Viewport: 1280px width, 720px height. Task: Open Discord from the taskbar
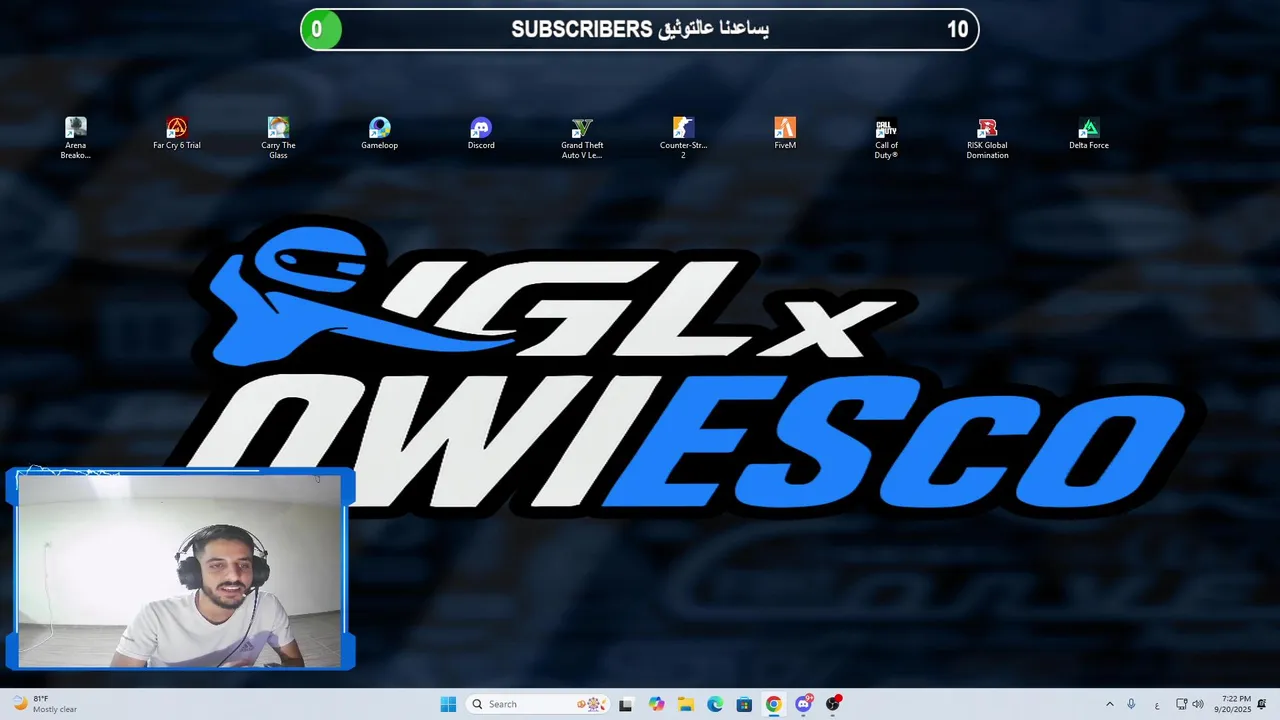tap(803, 704)
